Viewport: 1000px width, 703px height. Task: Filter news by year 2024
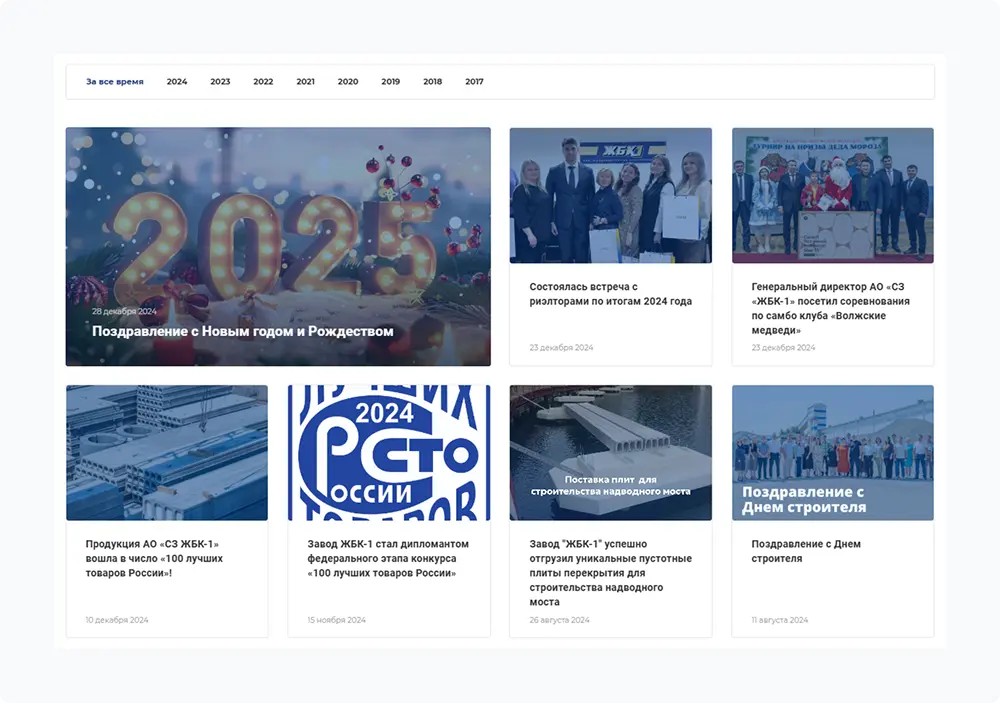[177, 82]
